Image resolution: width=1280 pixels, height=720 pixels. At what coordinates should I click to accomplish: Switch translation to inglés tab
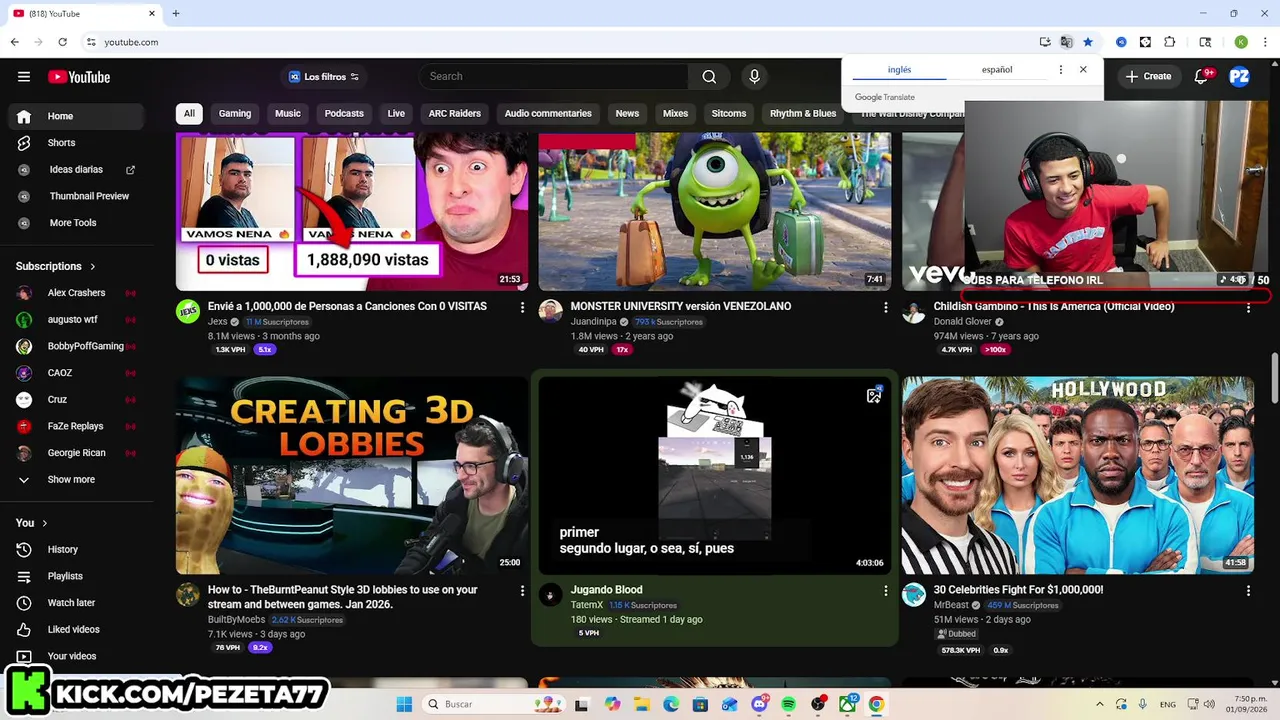pos(900,70)
